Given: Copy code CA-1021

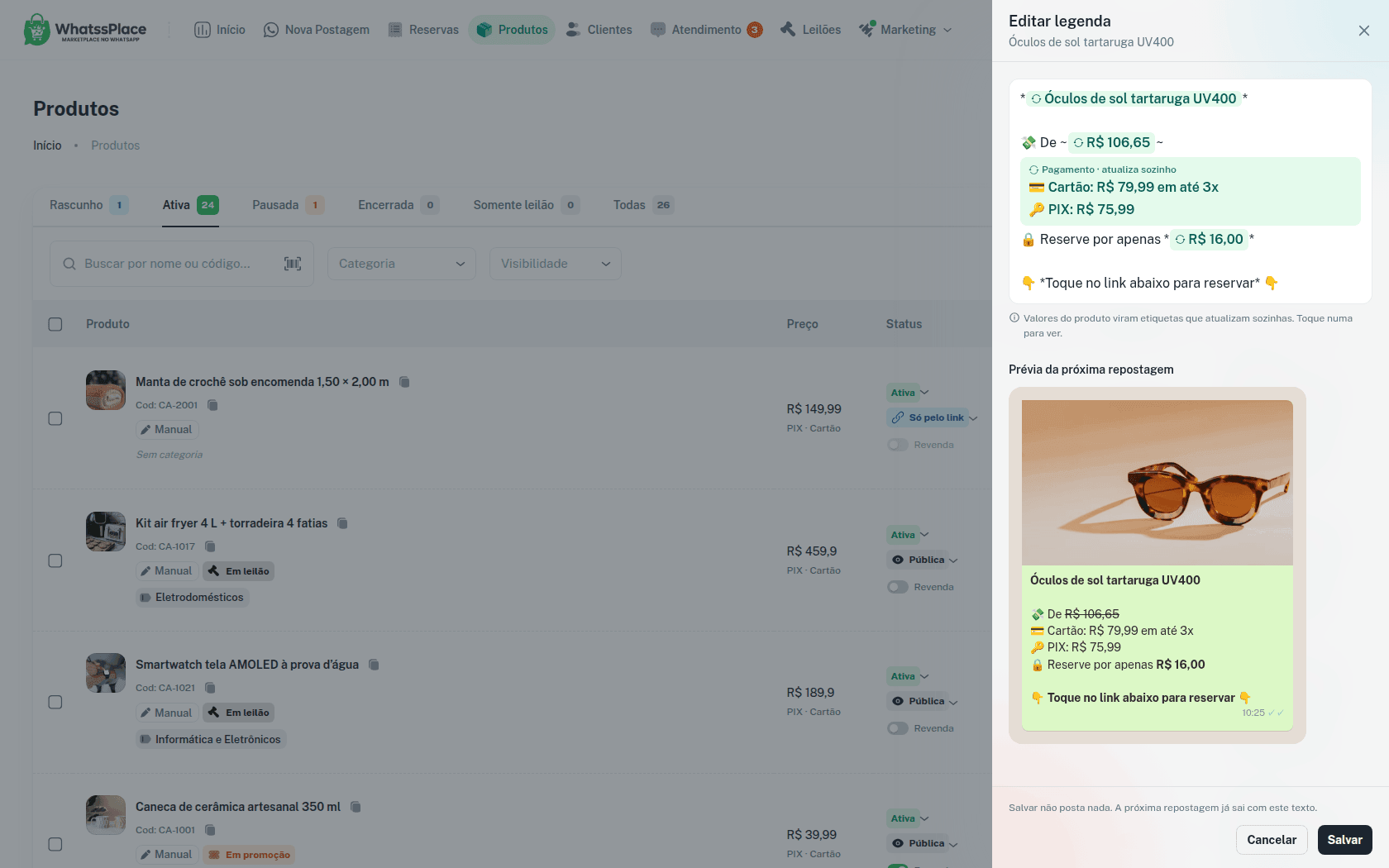Looking at the screenshot, I should (210, 688).
